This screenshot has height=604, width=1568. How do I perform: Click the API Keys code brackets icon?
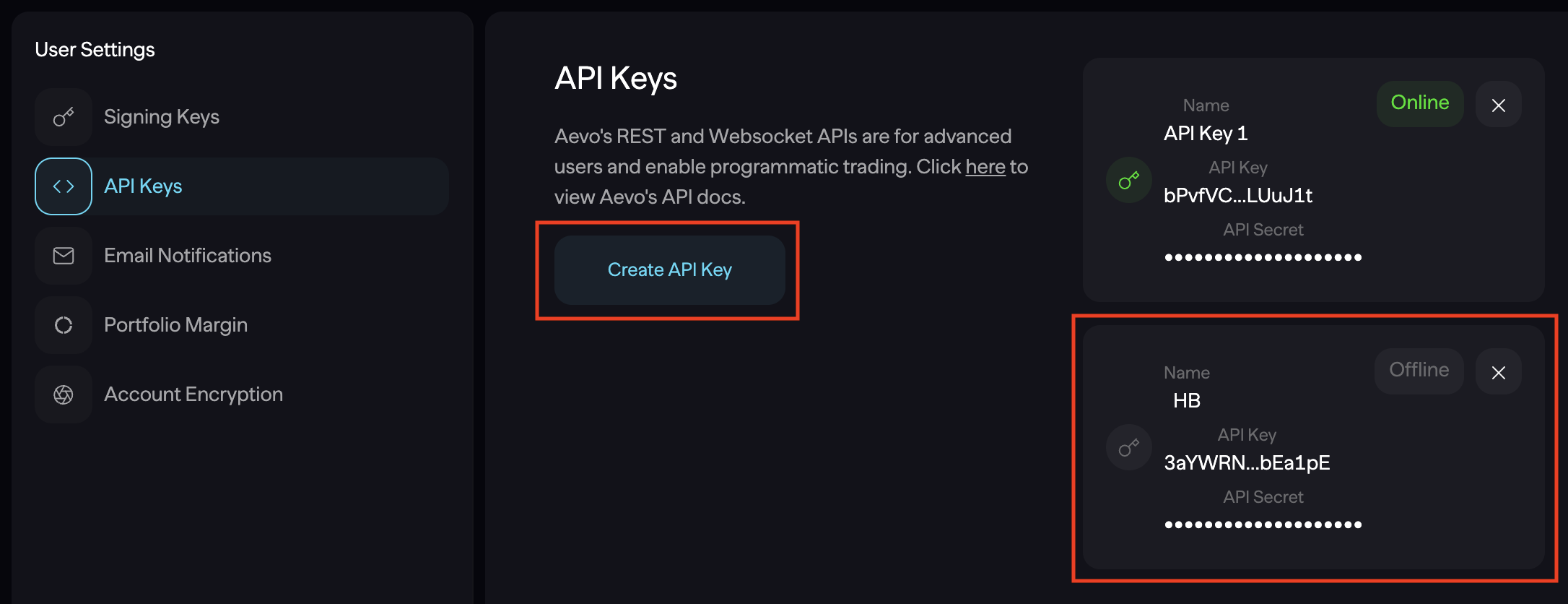click(64, 186)
